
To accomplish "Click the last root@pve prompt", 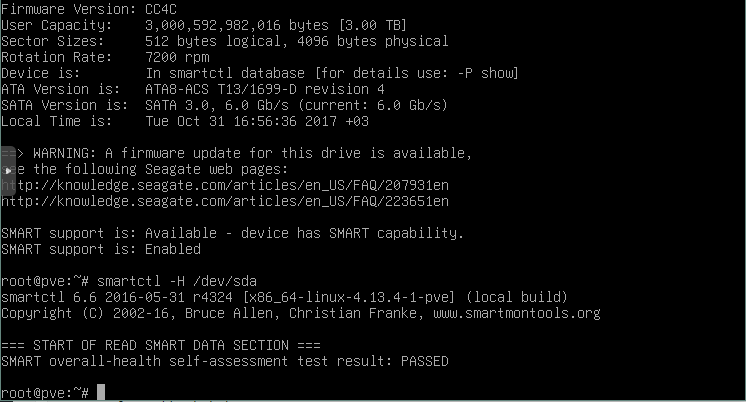I will tap(45, 392).
